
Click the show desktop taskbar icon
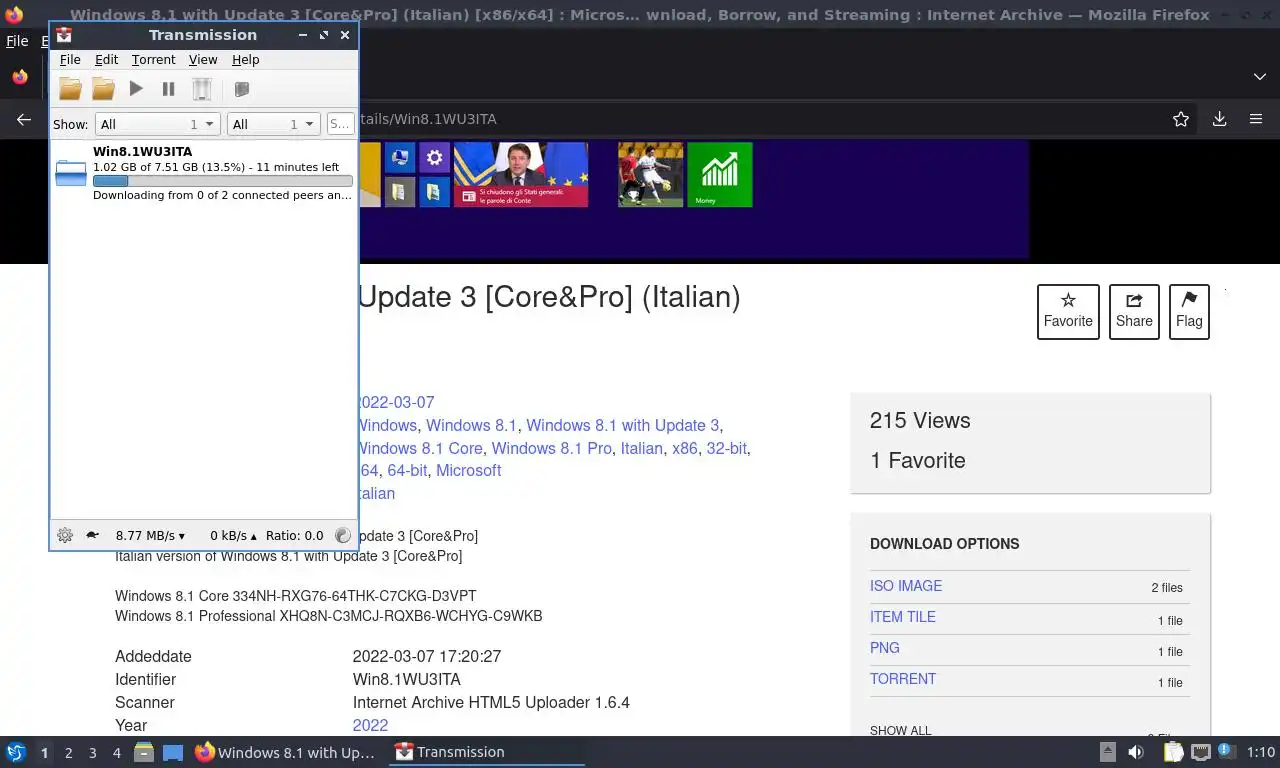pos(172,752)
